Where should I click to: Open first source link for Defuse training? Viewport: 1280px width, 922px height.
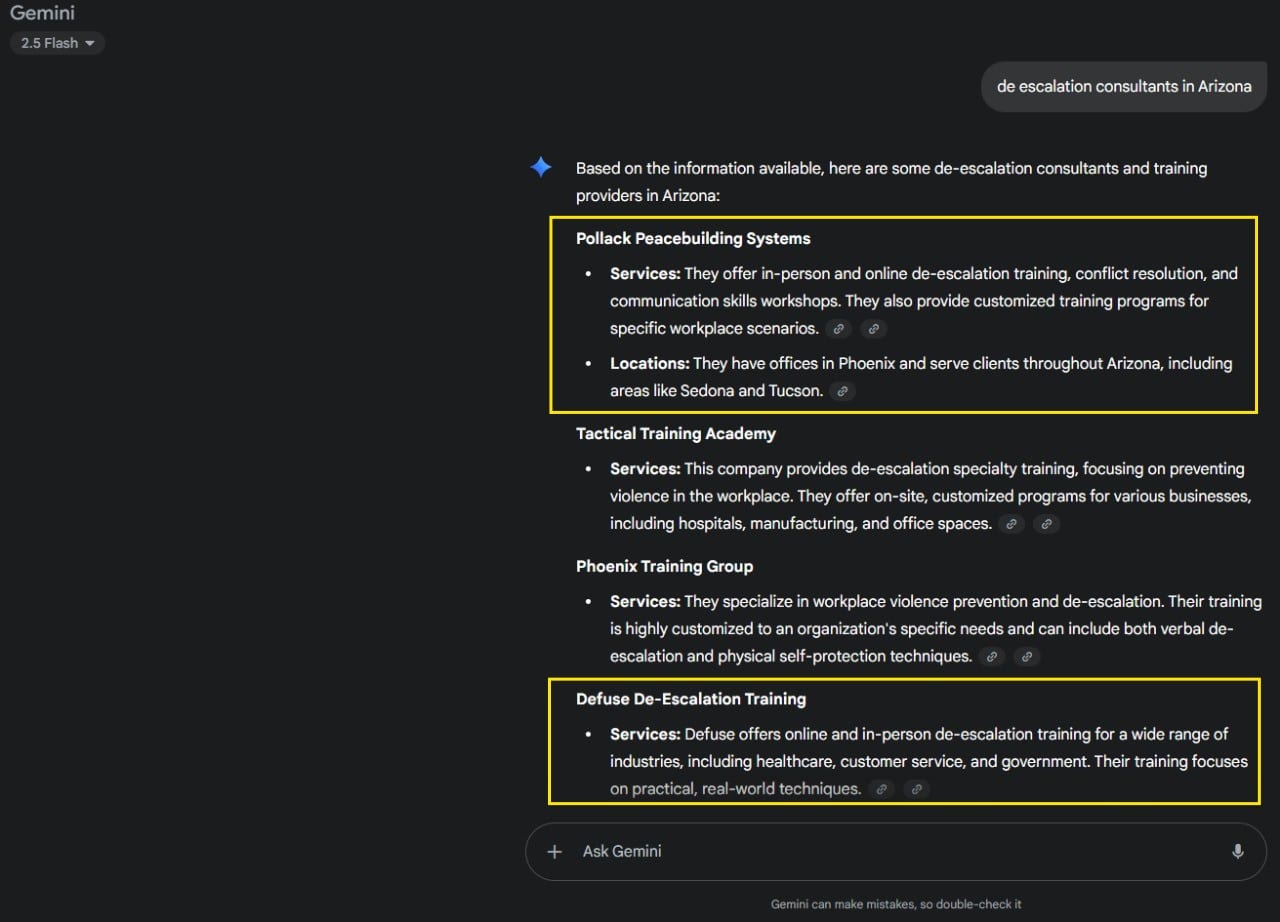click(x=881, y=789)
